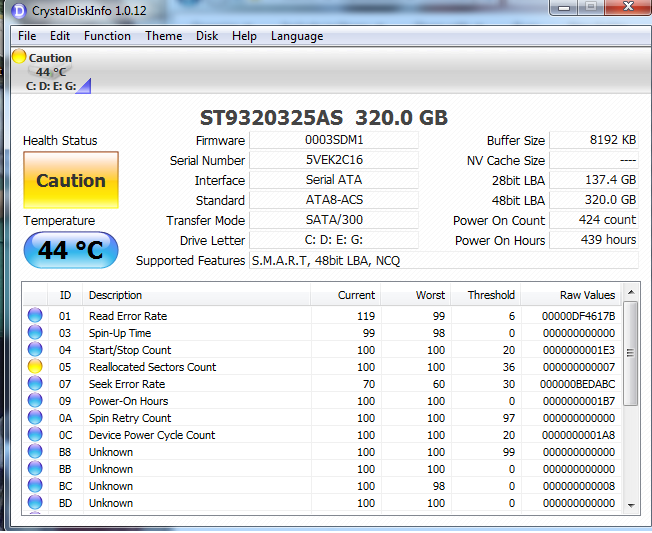Viewport: 652px width, 533px height.
Task: Click the status orb for attribute BB
Action: point(35,469)
